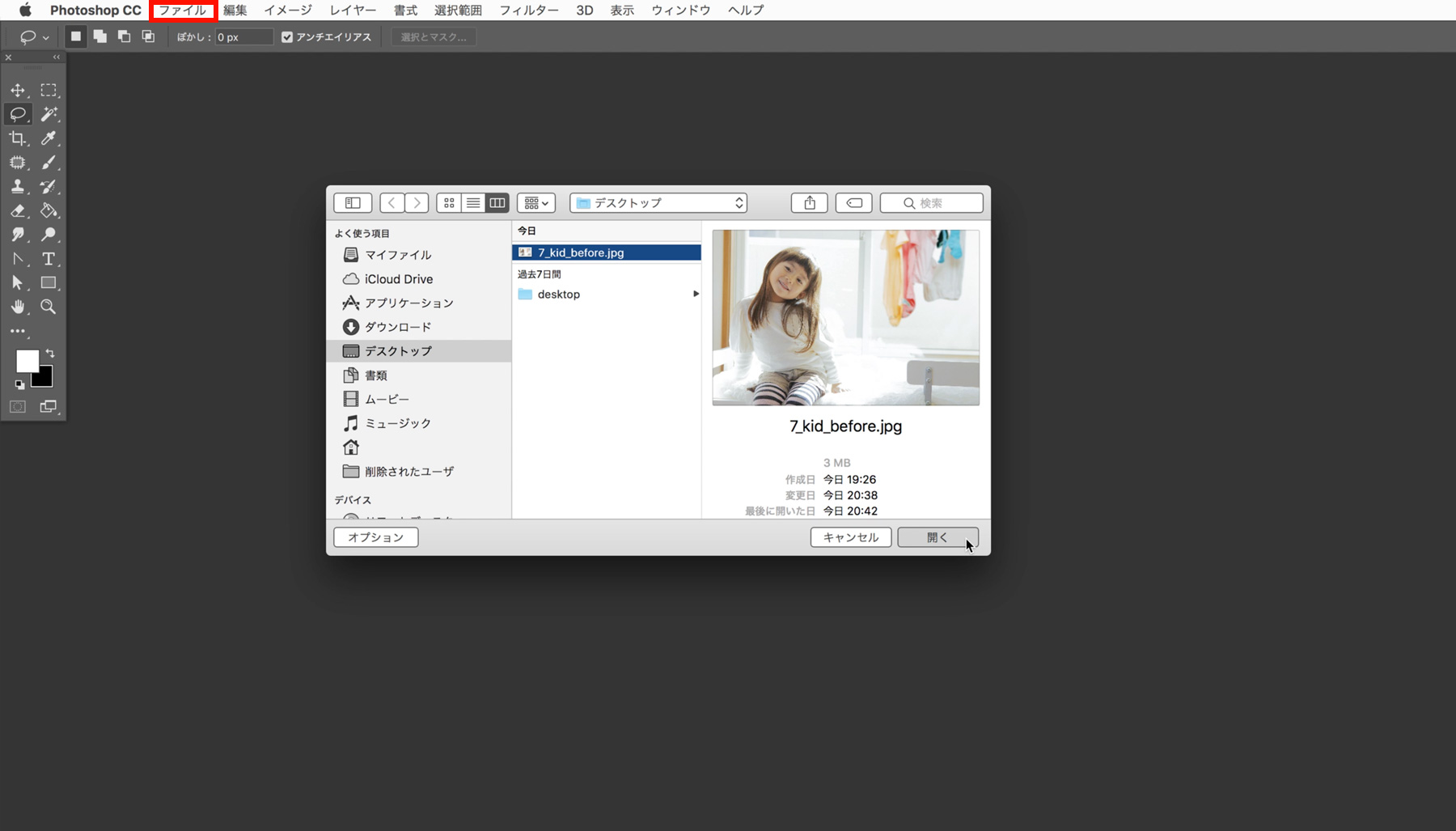
Task: Go forward in file dialog
Action: coord(417,203)
